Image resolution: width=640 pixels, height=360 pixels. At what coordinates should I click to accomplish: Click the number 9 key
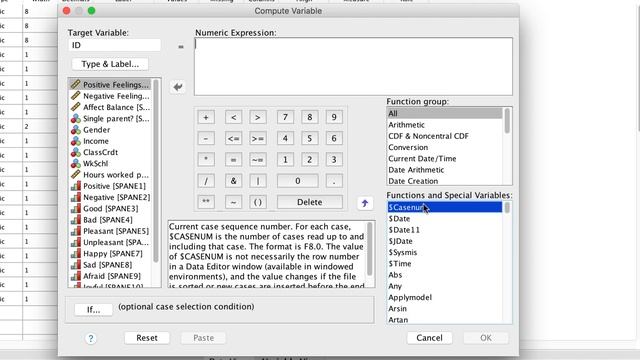(x=334, y=118)
